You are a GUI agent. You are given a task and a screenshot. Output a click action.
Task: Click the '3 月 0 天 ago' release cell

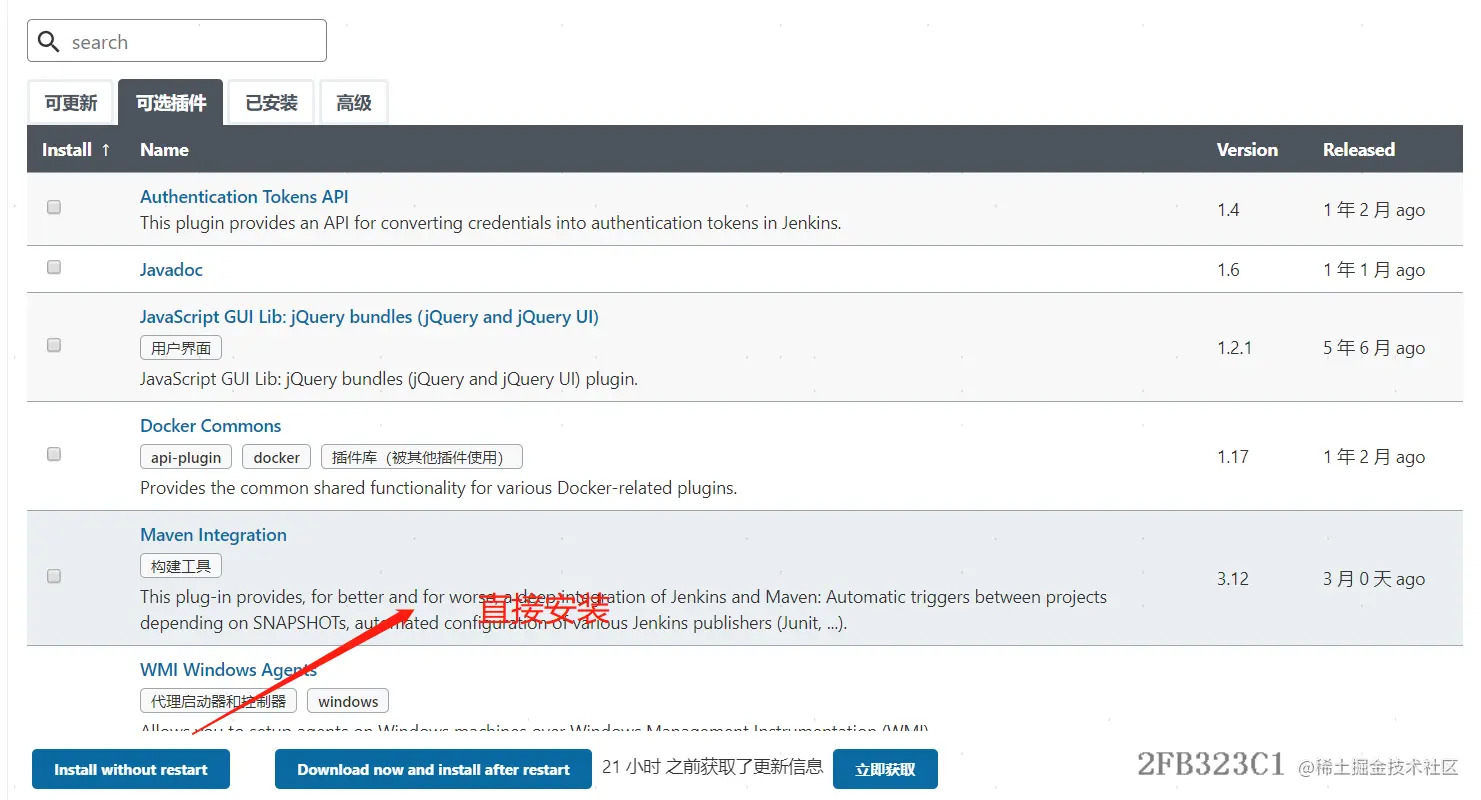point(1374,579)
